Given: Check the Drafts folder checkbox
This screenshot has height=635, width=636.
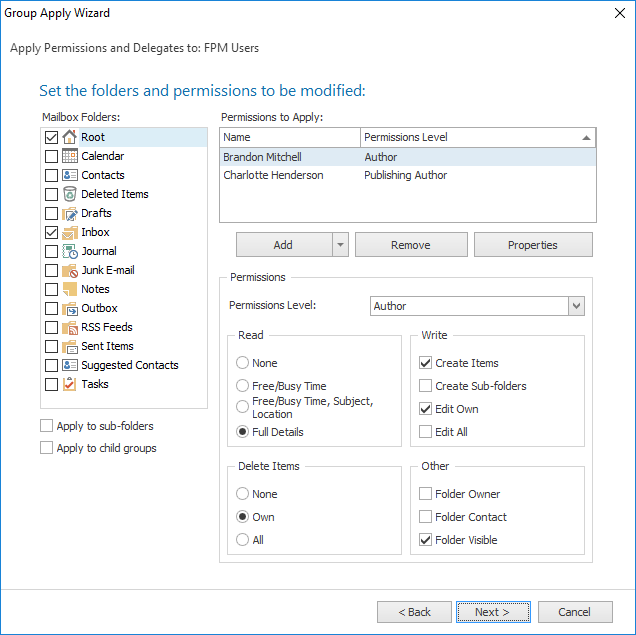Looking at the screenshot, I should 52,214.
